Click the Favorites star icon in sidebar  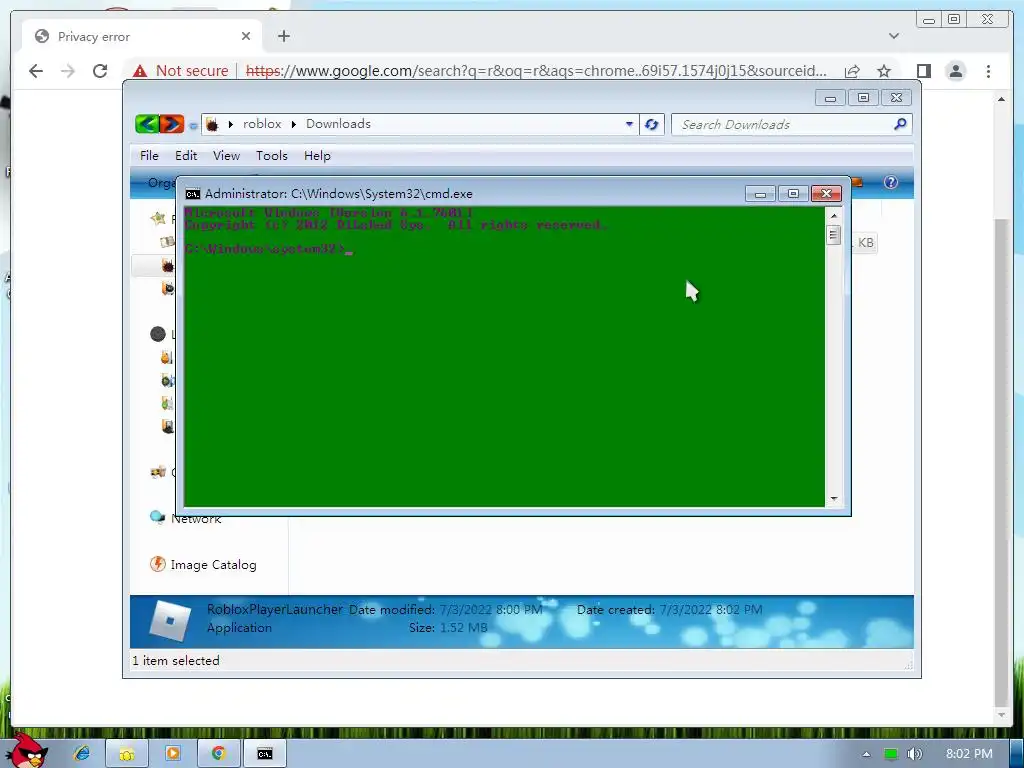tap(157, 218)
